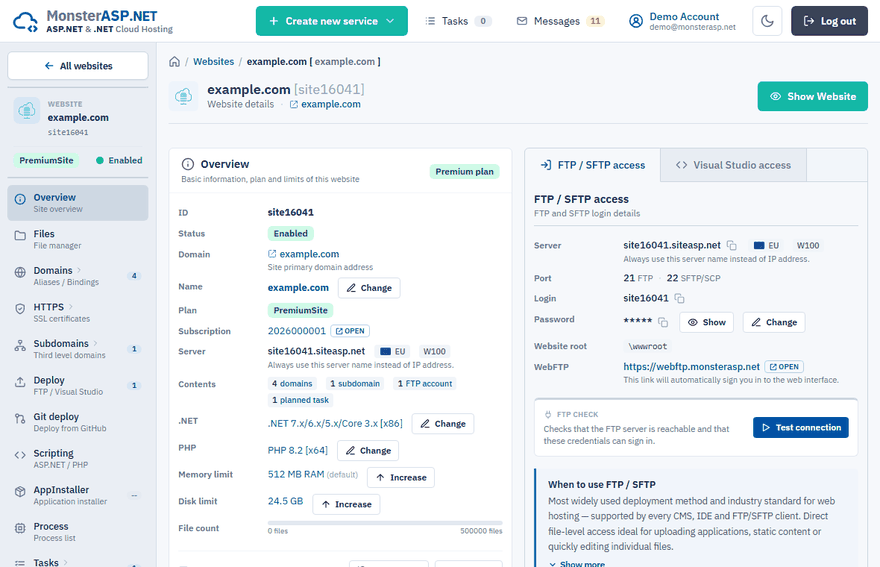Open the HTTPS SSL certificates section
This screenshot has height=567, width=880.
click(78, 312)
